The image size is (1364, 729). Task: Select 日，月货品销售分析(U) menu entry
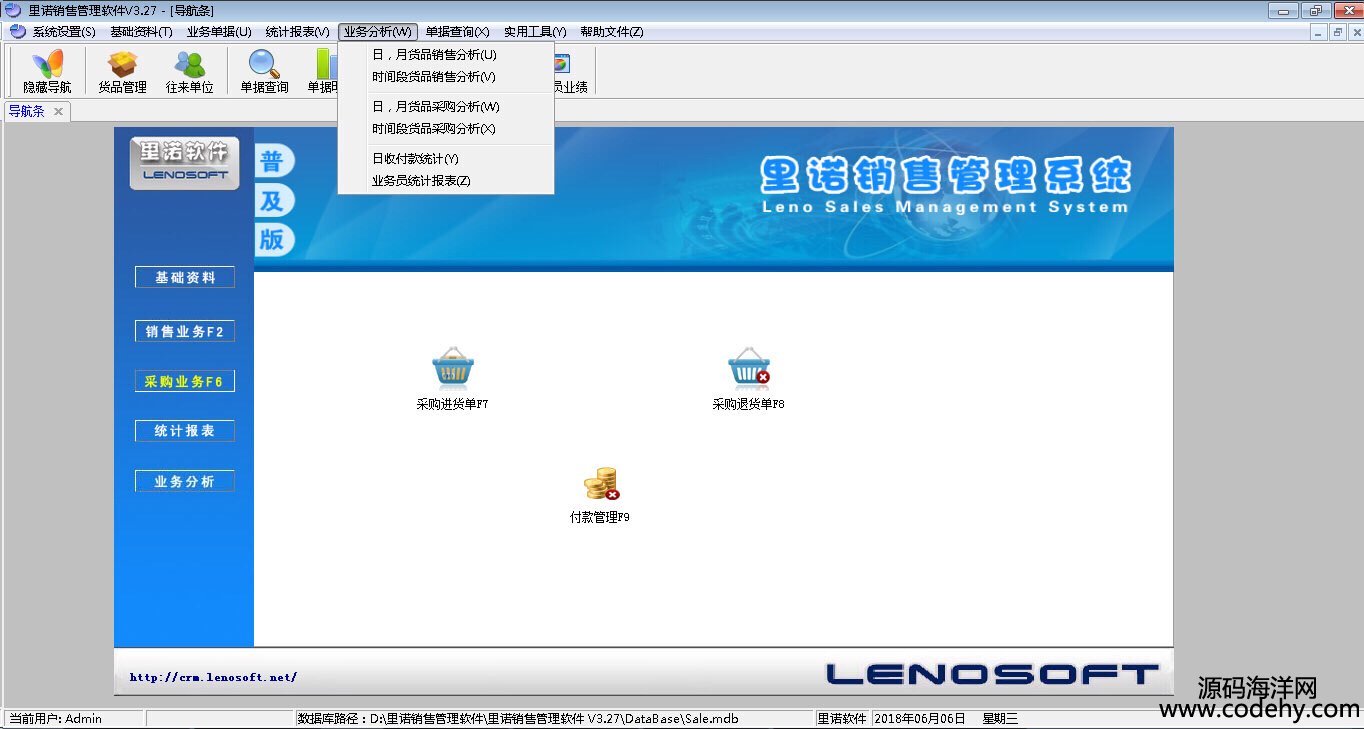pos(446,55)
